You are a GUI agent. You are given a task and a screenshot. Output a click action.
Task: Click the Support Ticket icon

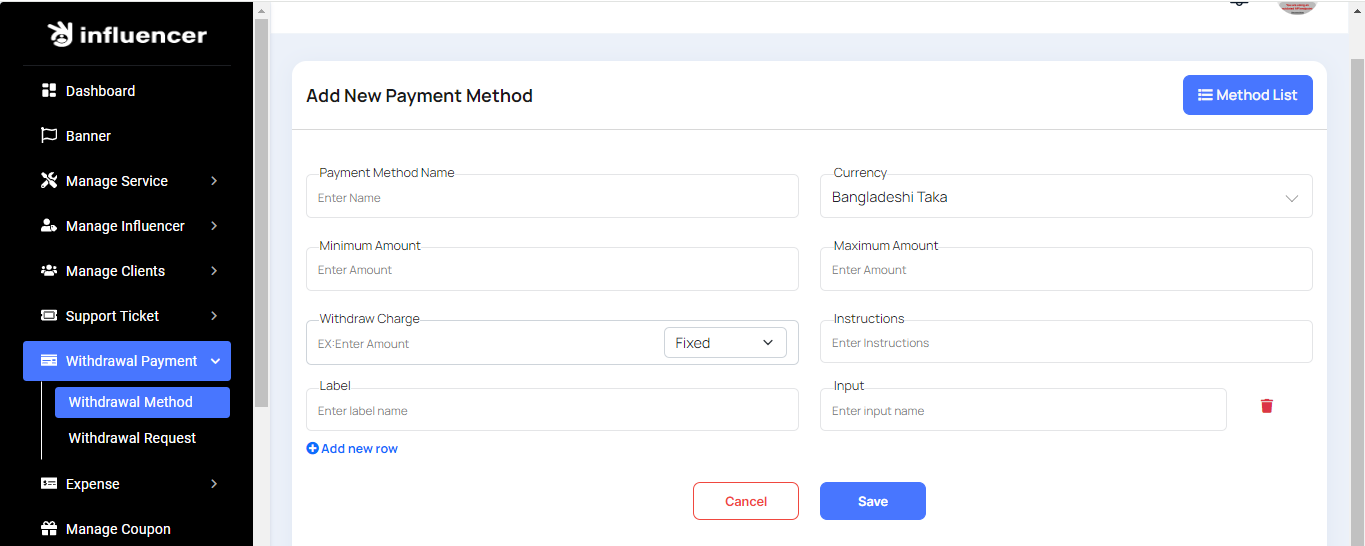(48, 316)
